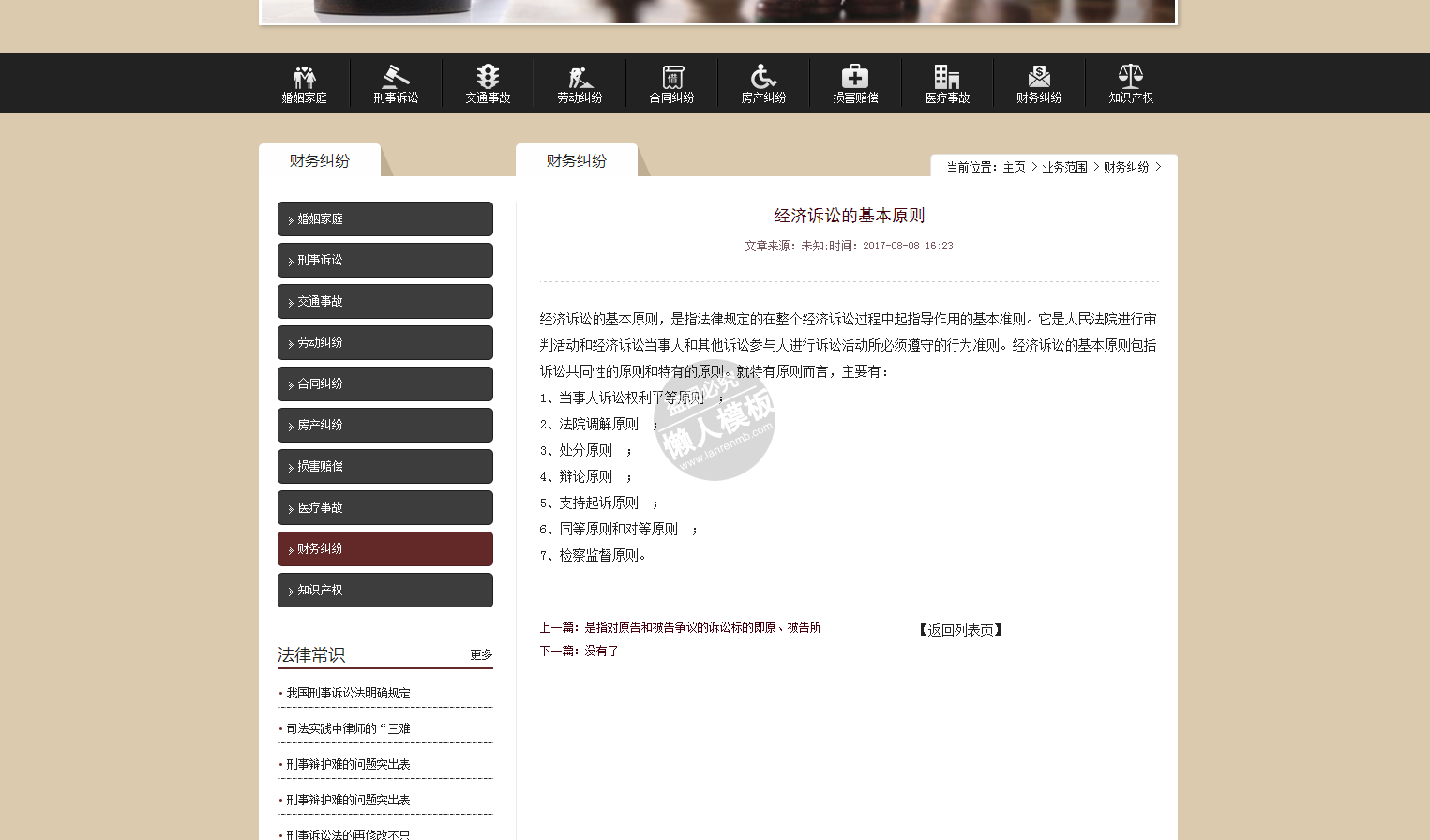Open the previous article link 上一篇
This screenshot has width=1430, height=840.
tap(701, 628)
